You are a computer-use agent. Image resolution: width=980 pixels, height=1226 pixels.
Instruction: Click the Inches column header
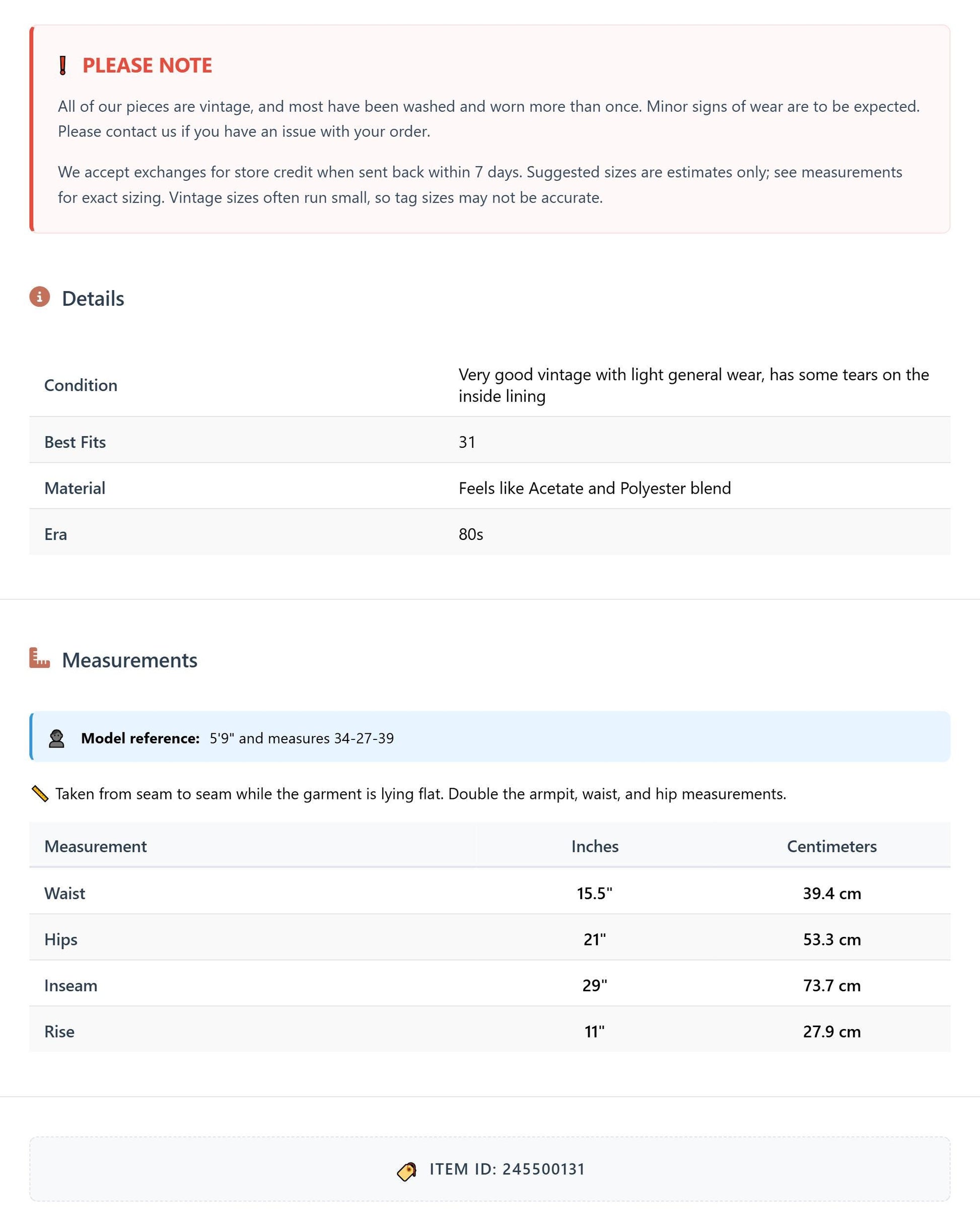tap(595, 846)
